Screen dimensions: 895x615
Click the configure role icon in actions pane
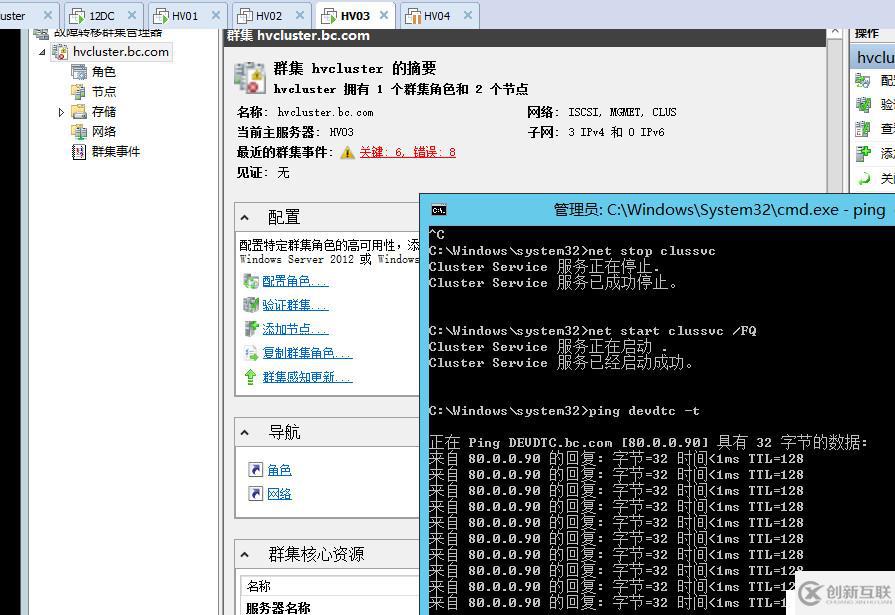tap(863, 81)
